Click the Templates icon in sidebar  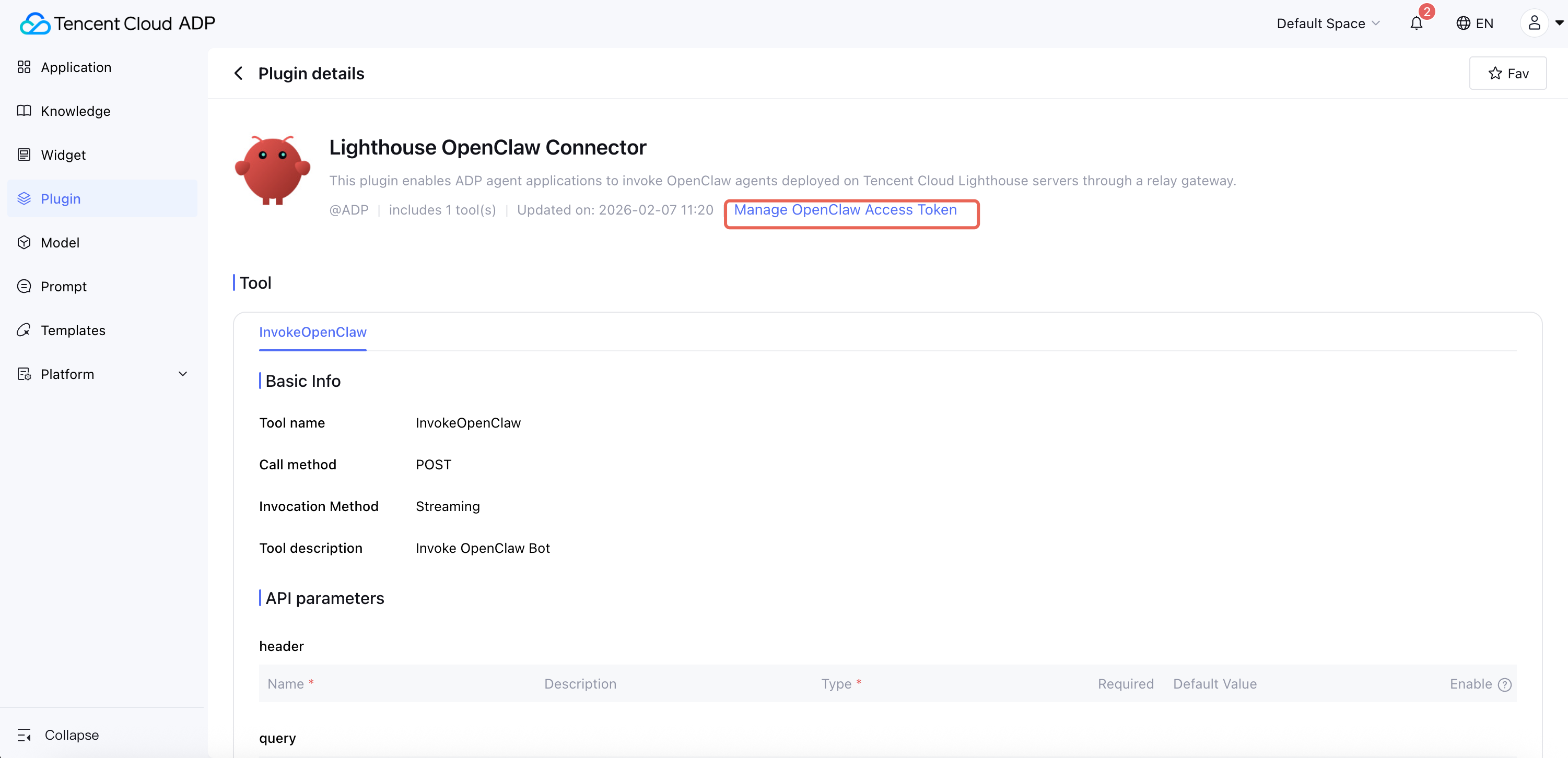(24, 330)
